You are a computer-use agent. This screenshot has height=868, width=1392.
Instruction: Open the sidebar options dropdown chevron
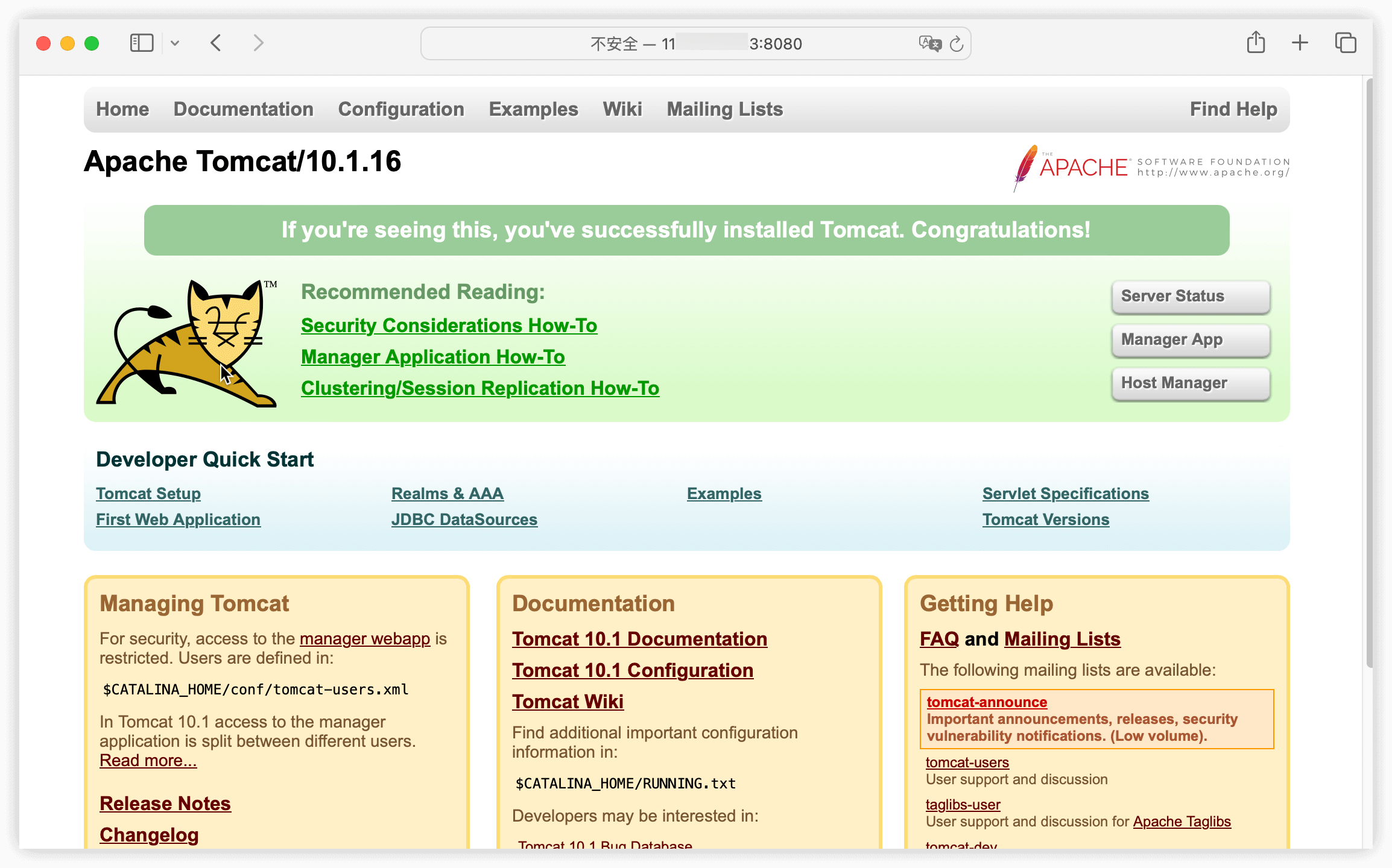click(175, 43)
